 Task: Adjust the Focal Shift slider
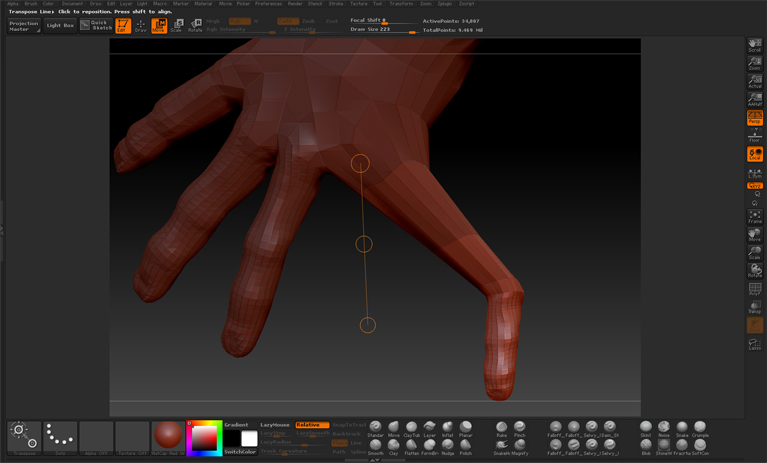[383, 21]
